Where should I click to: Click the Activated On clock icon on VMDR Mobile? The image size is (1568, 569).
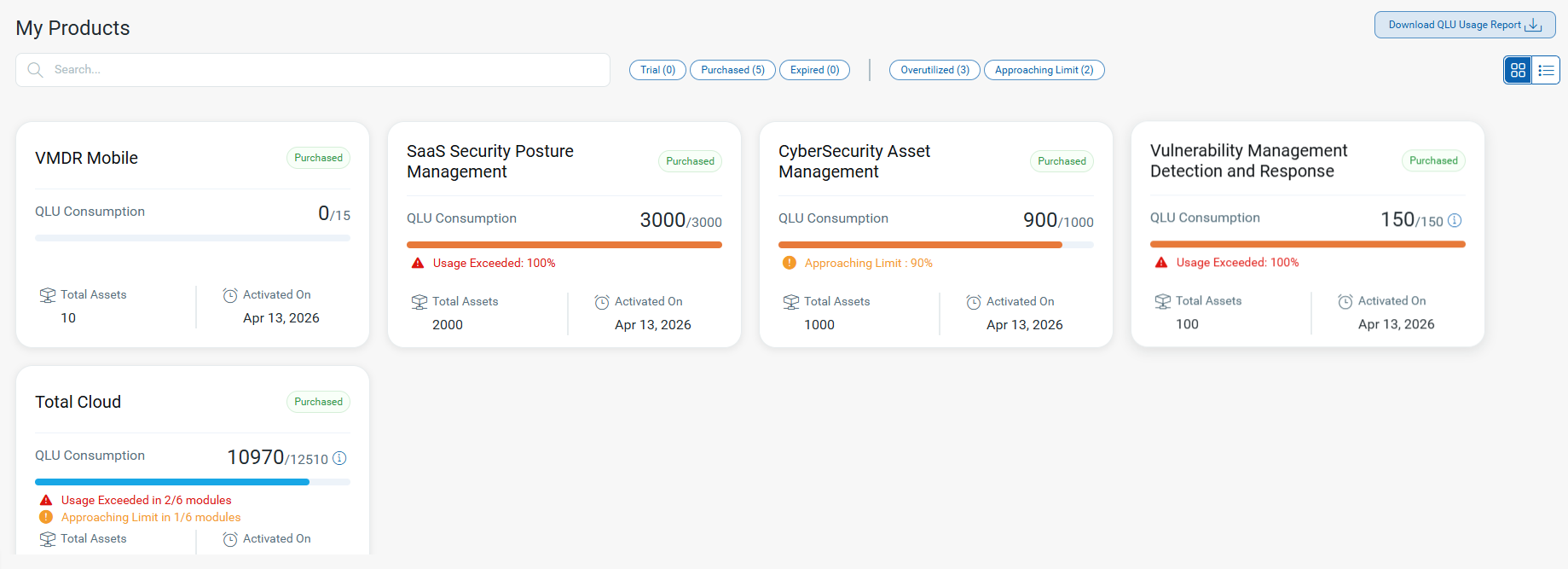click(230, 295)
